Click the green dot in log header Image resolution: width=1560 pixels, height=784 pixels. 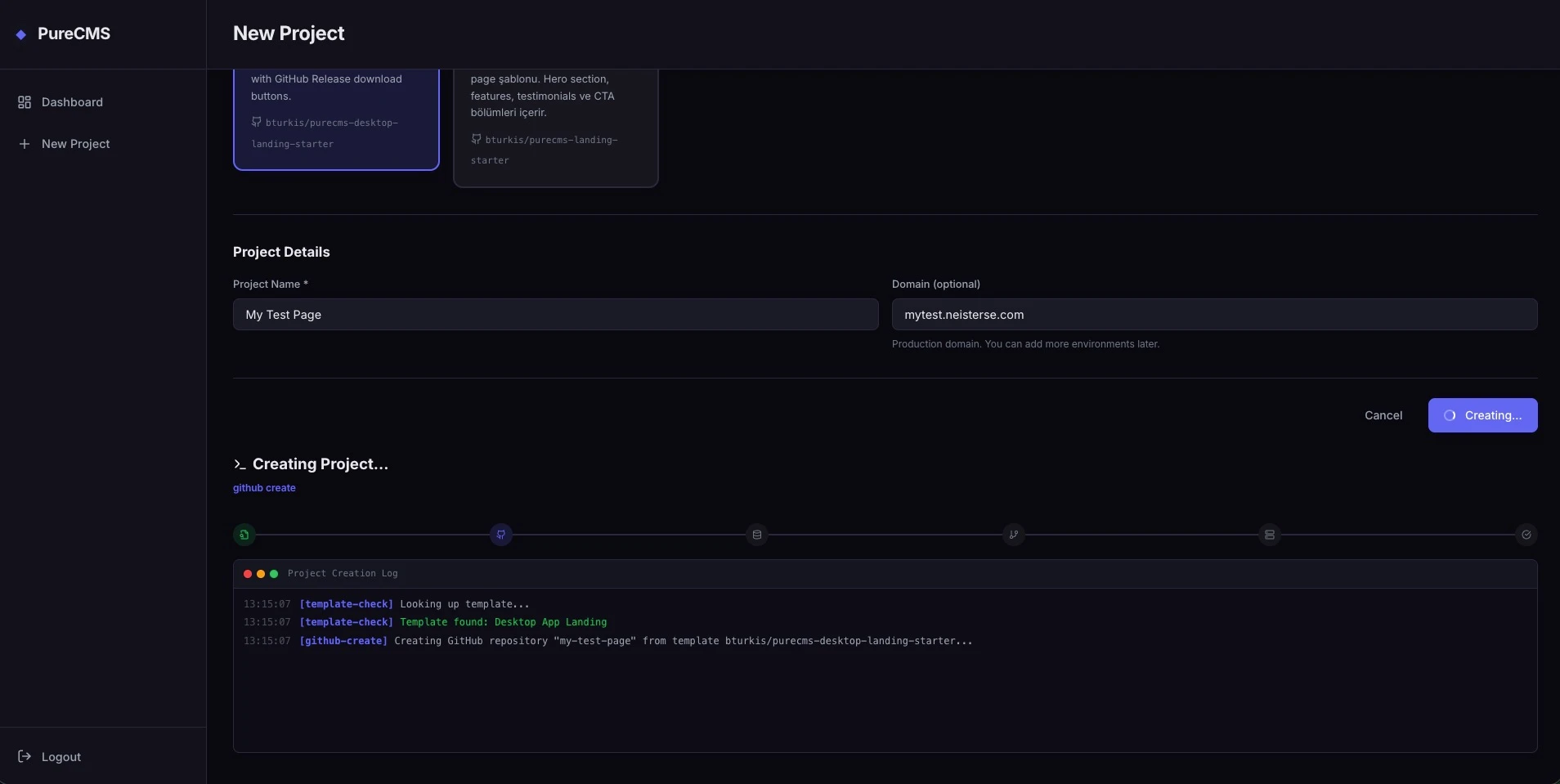point(274,574)
